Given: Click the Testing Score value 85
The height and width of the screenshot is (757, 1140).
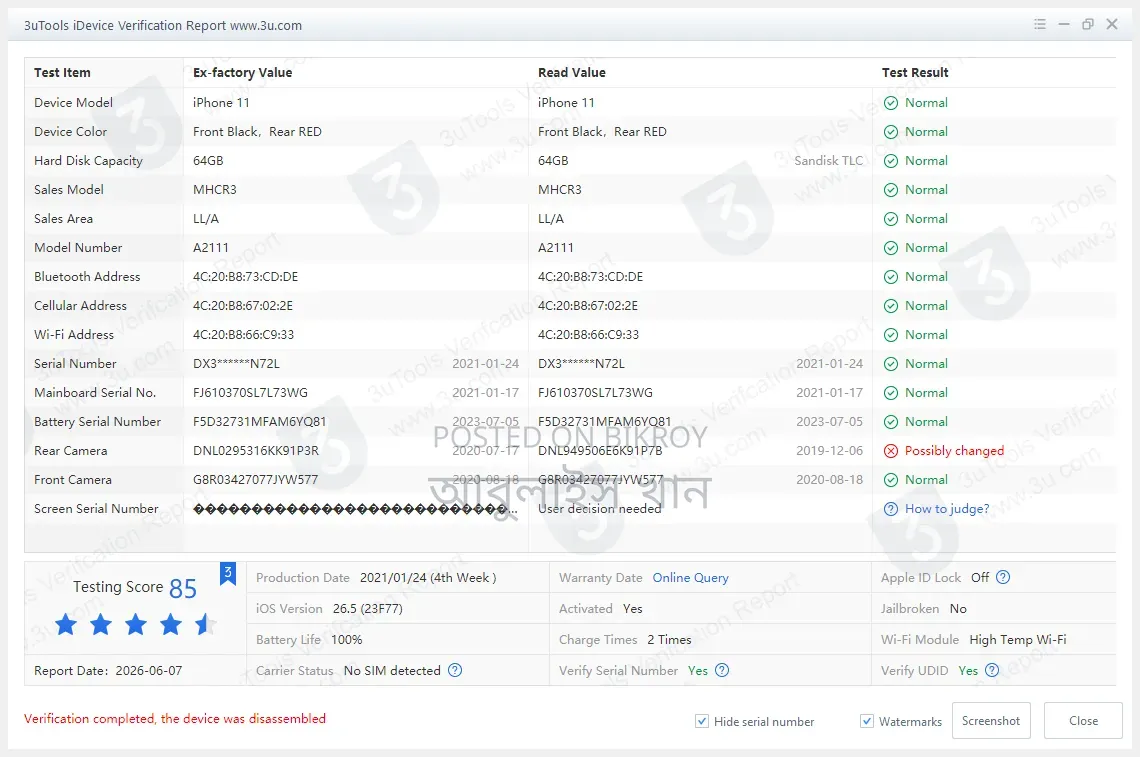Looking at the screenshot, I should tap(183, 588).
